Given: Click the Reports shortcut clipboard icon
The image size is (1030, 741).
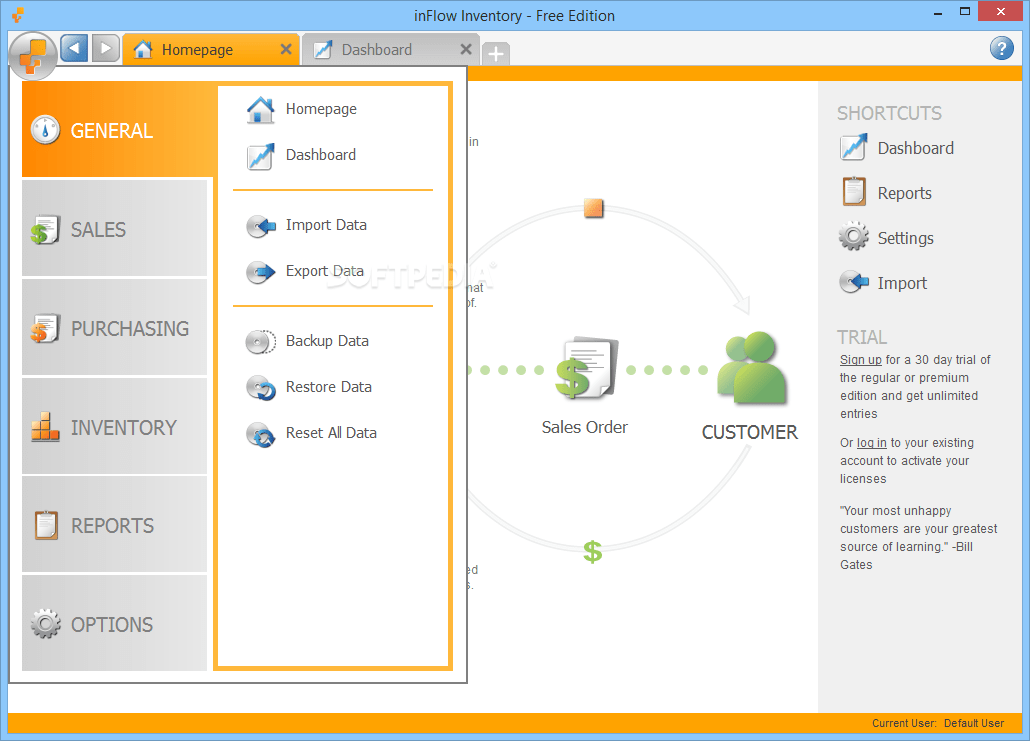Looking at the screenshot, I should (854, 192).
